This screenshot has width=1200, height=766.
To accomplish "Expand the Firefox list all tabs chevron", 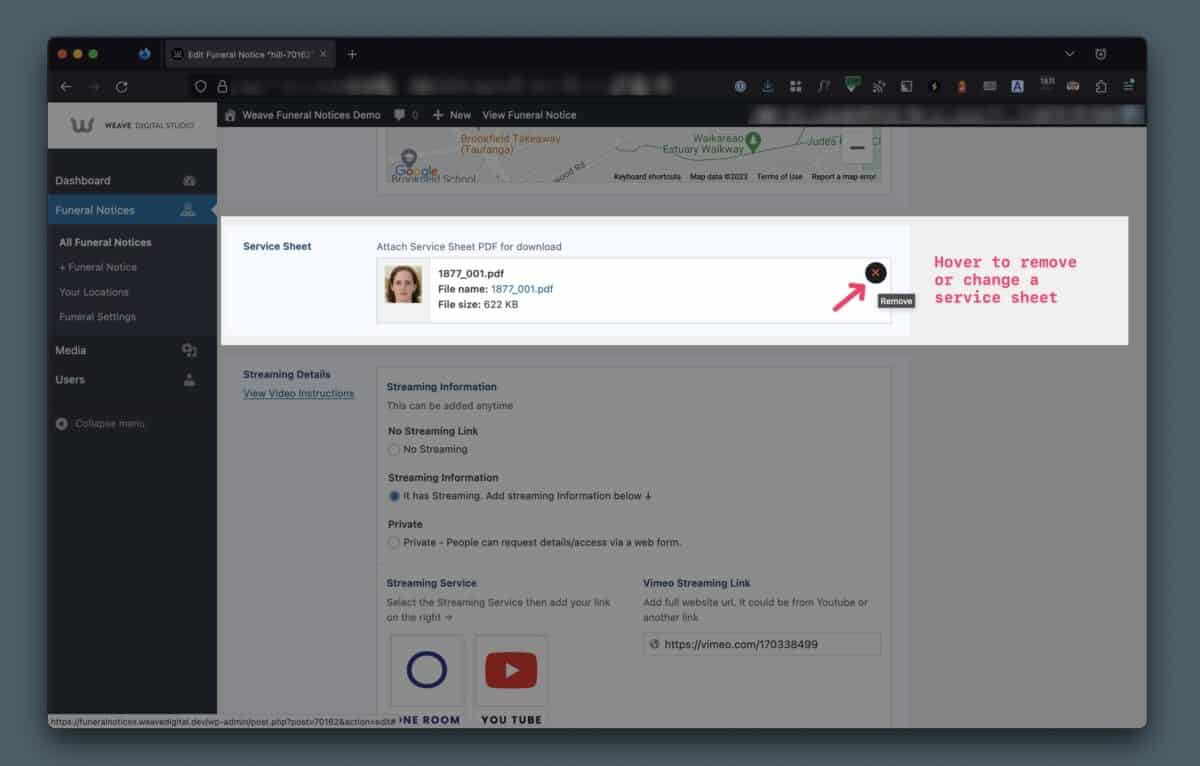I will [x=1070, y=54].
